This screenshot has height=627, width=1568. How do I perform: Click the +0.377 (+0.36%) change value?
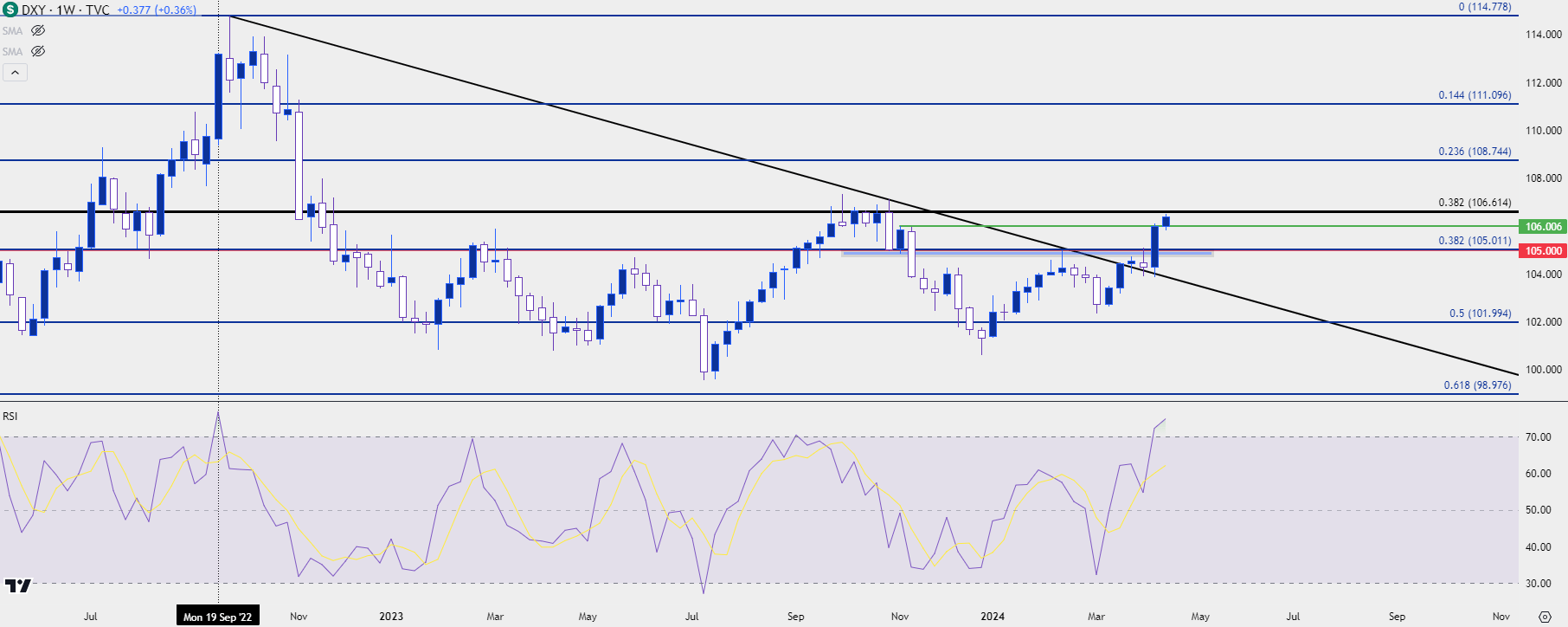157,10
